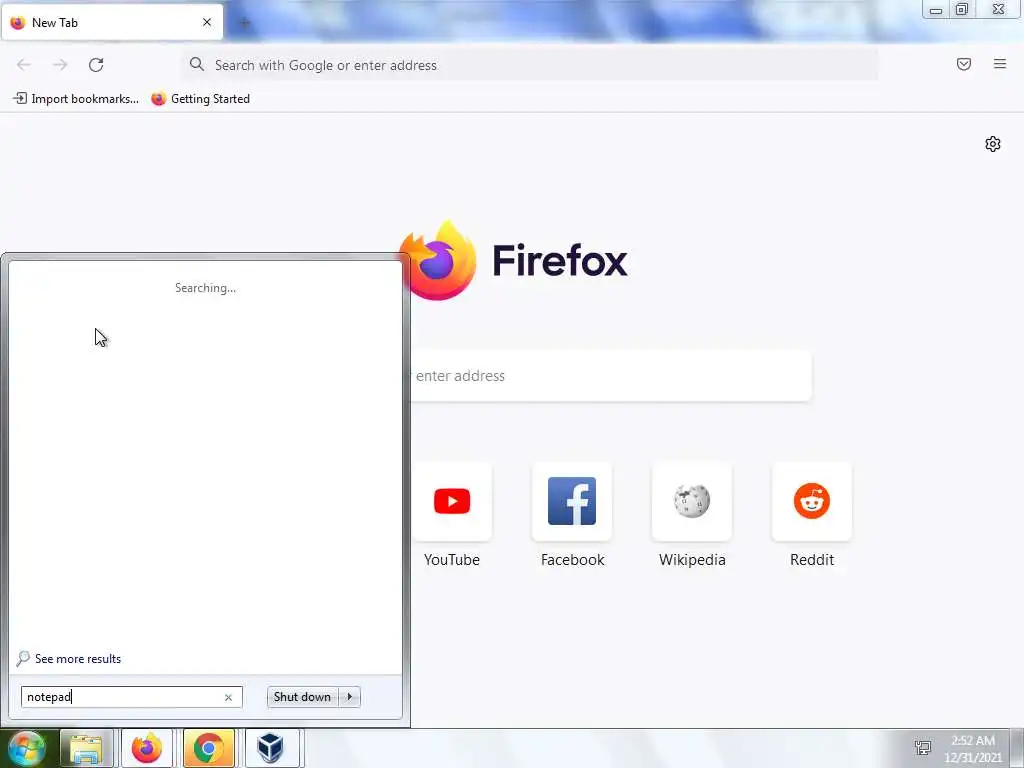The height and width of the screenshot is (768, 1024).
Task: Switch to Firefox on the taskbar
Action: pos(147,748)
